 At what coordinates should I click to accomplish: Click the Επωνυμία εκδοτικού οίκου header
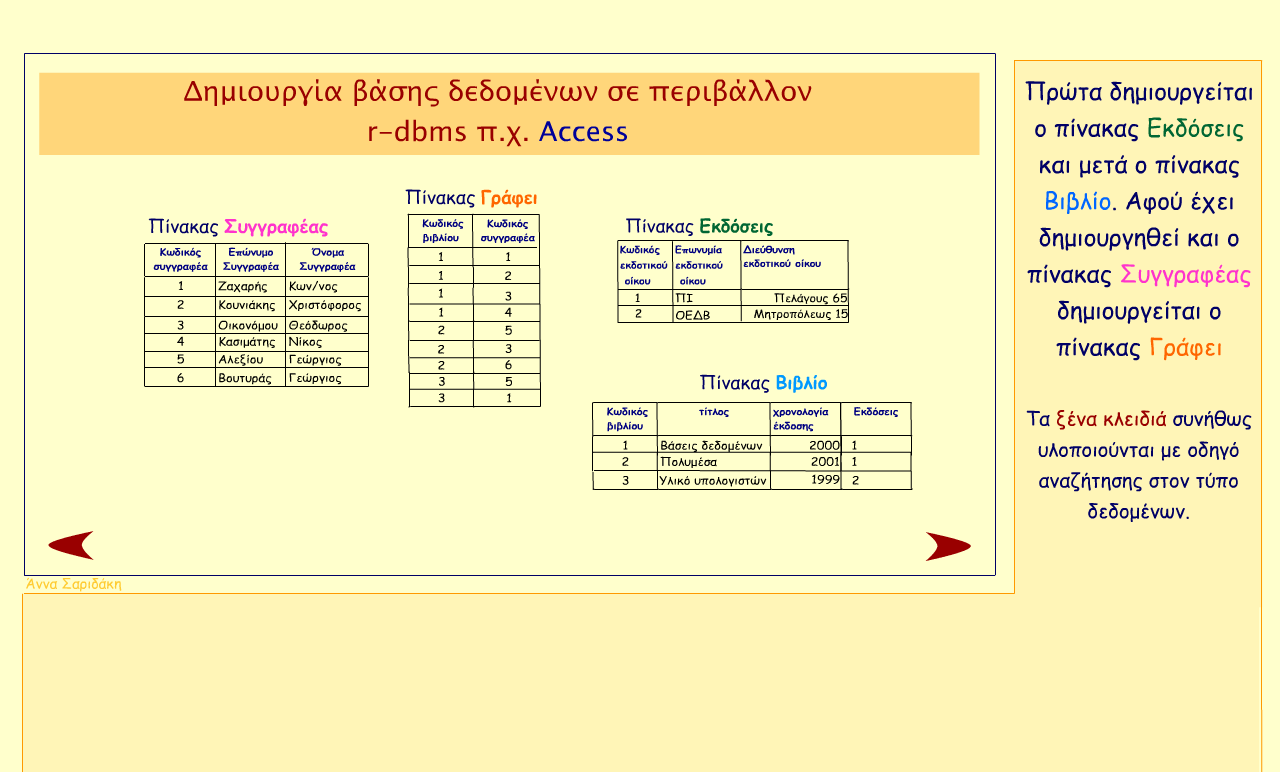[699, 265]
